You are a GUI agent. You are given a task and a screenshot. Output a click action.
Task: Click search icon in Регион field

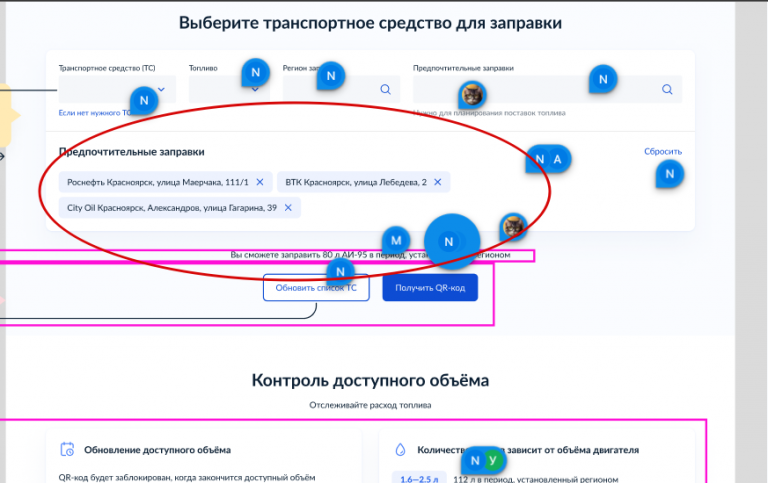point(385,89)
